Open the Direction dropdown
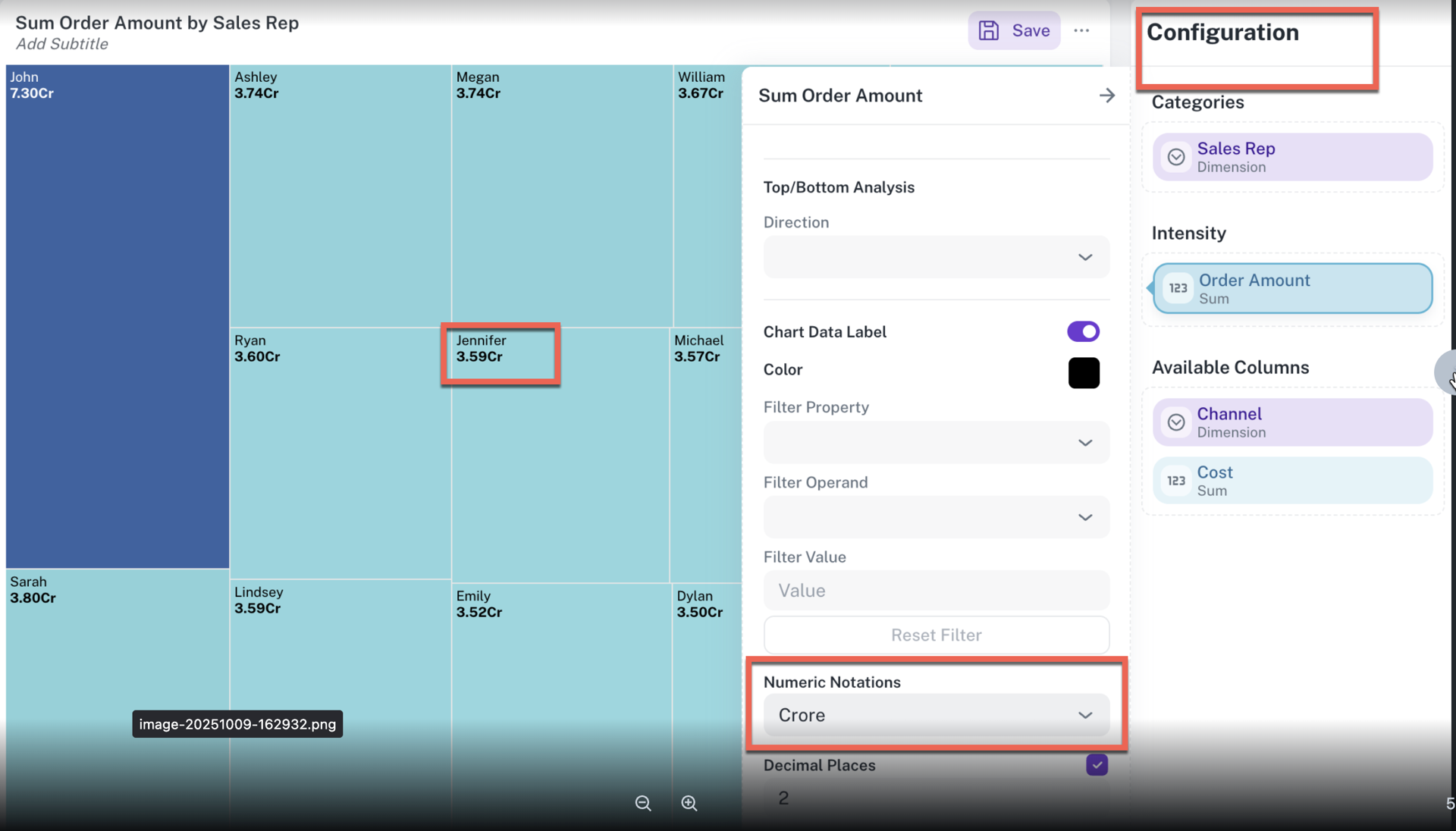1456x831 pixels. click(936, 257)
